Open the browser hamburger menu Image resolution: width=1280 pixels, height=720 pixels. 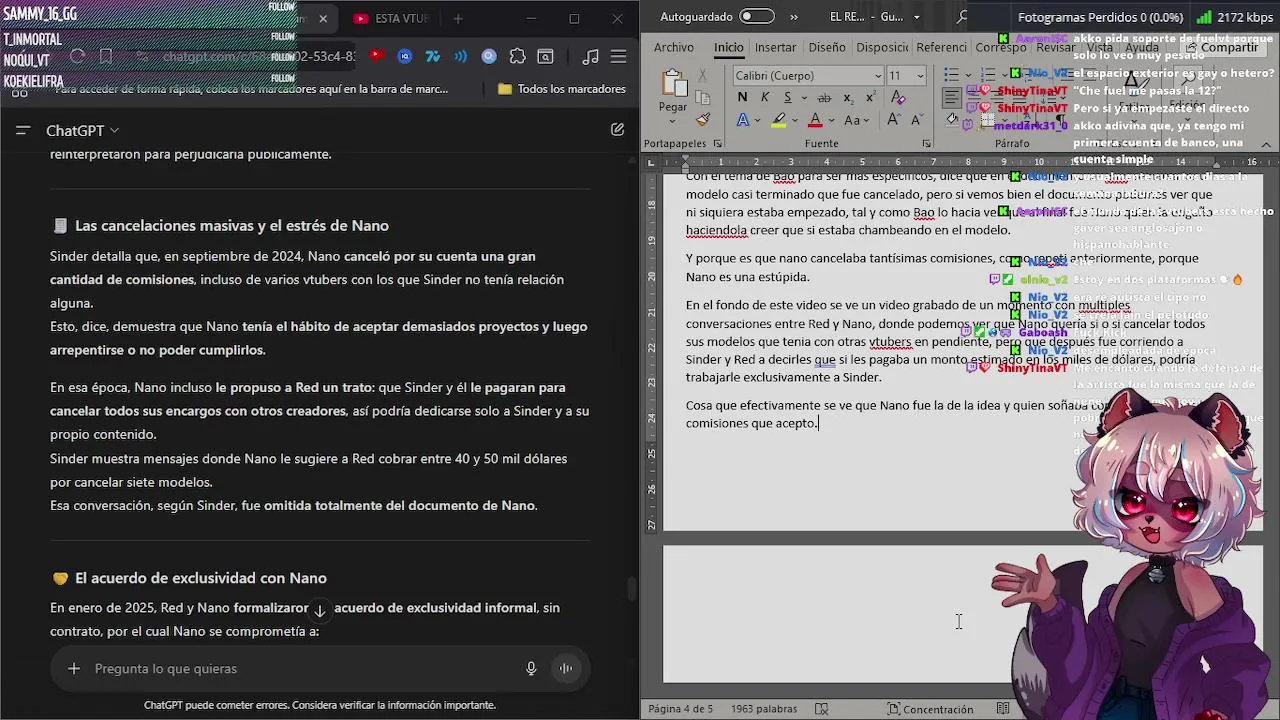tap(620, 57)
